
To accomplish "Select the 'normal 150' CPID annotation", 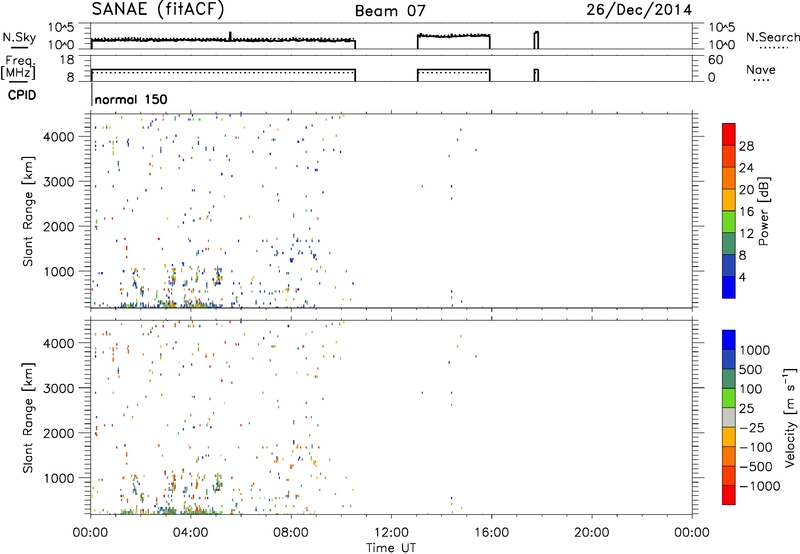I will pos(131,99).
